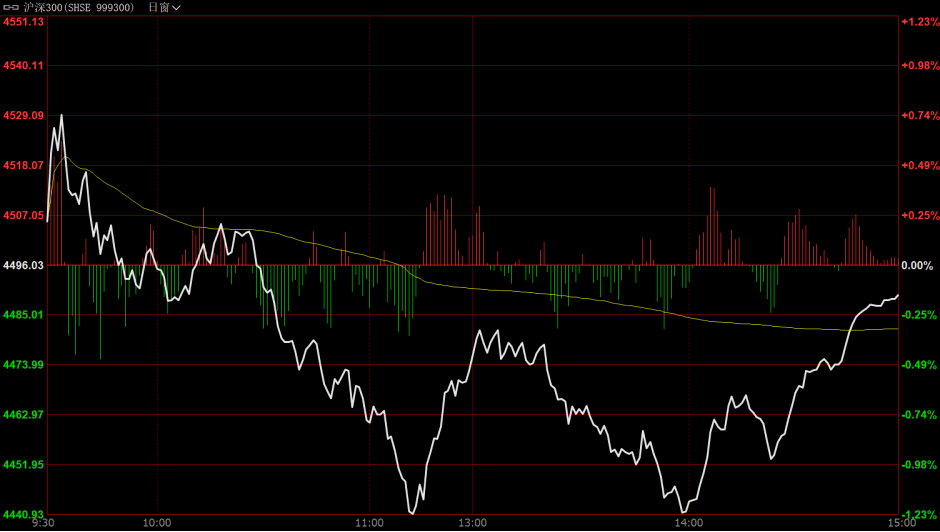Select the 4473.99 price axis label
This screenshot has height=532, width=940.
point(24,365)
